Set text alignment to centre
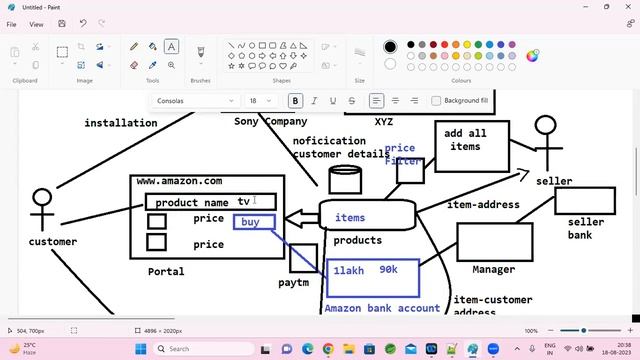Viewport: 640px width, 360px height. (395, 100)
